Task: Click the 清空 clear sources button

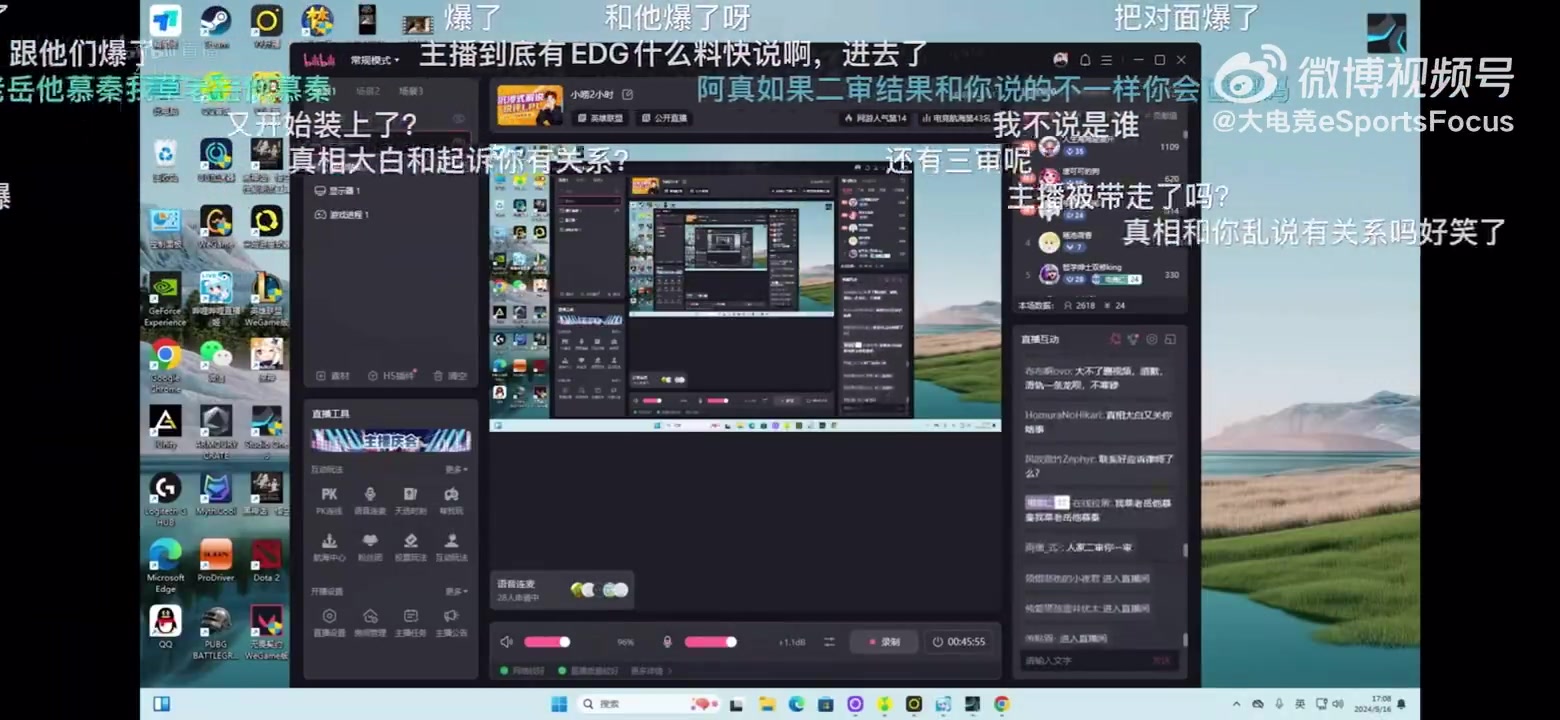Action: click(450, 376)
